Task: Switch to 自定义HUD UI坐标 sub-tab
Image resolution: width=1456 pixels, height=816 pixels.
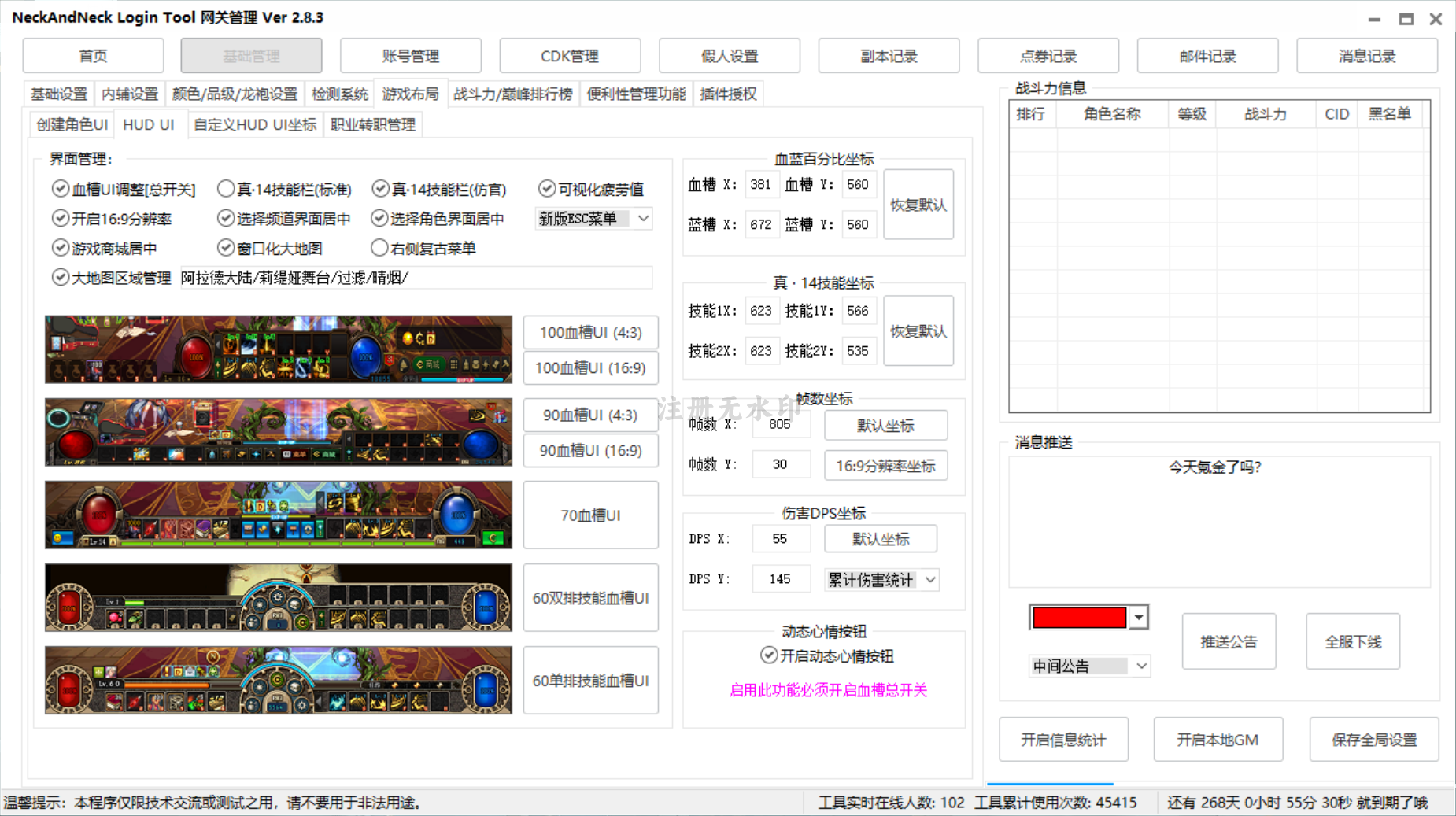Action: click(x=255, y=124)
